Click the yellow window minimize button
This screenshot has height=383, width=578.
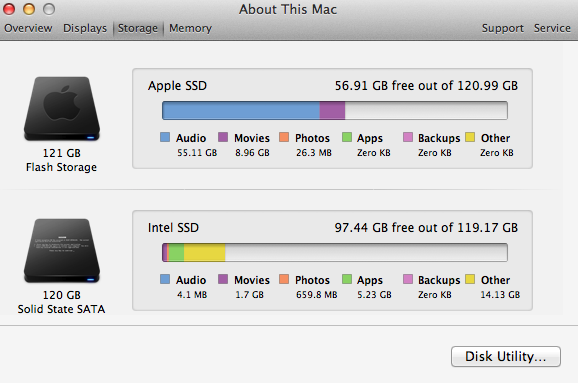(x=29, y=9)
